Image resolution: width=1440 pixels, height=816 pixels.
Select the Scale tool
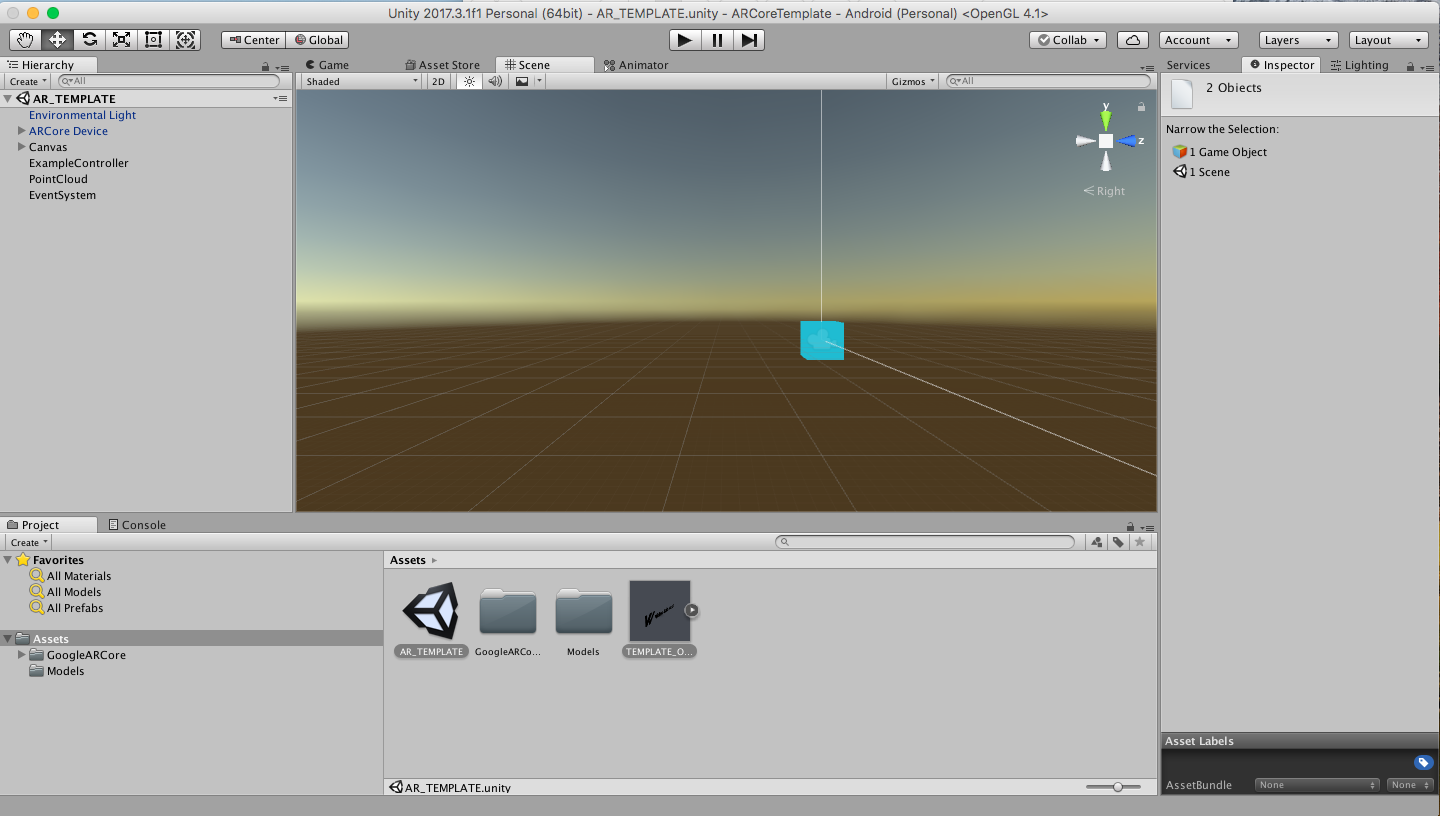[x=121, y=40]
